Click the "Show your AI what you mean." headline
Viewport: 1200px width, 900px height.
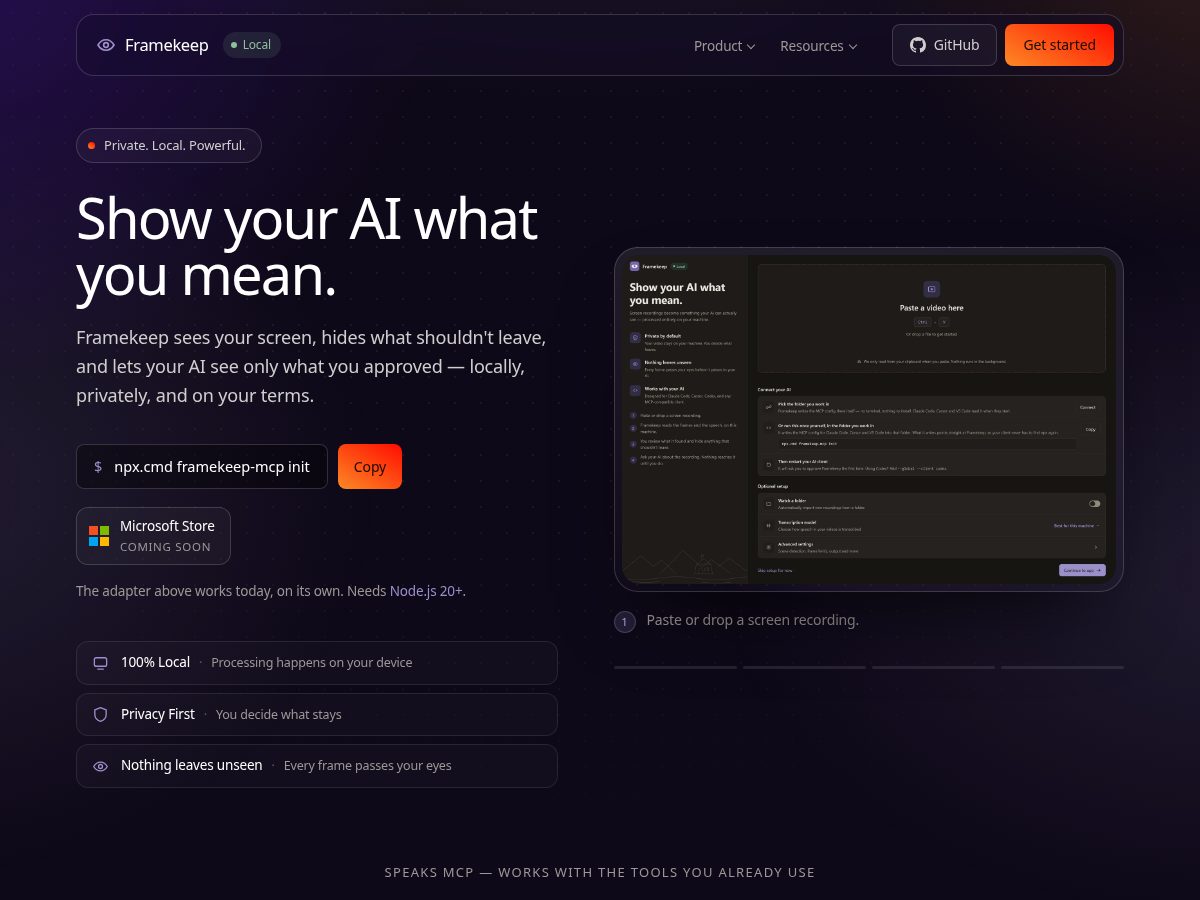(307, 248)
